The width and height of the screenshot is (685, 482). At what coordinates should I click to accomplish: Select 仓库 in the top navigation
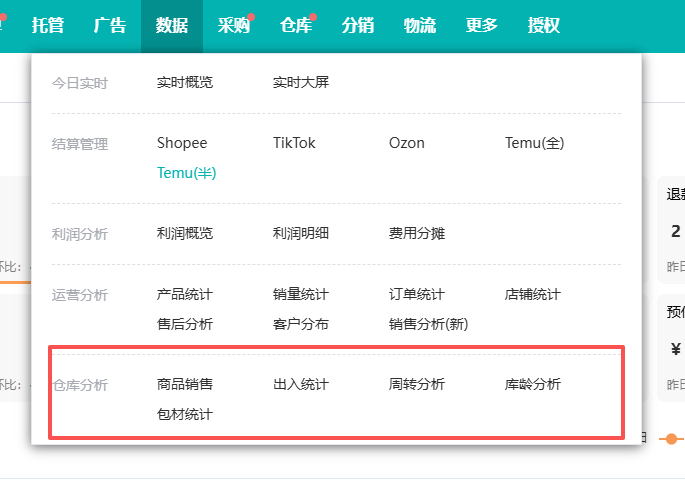tap(295, 25)
